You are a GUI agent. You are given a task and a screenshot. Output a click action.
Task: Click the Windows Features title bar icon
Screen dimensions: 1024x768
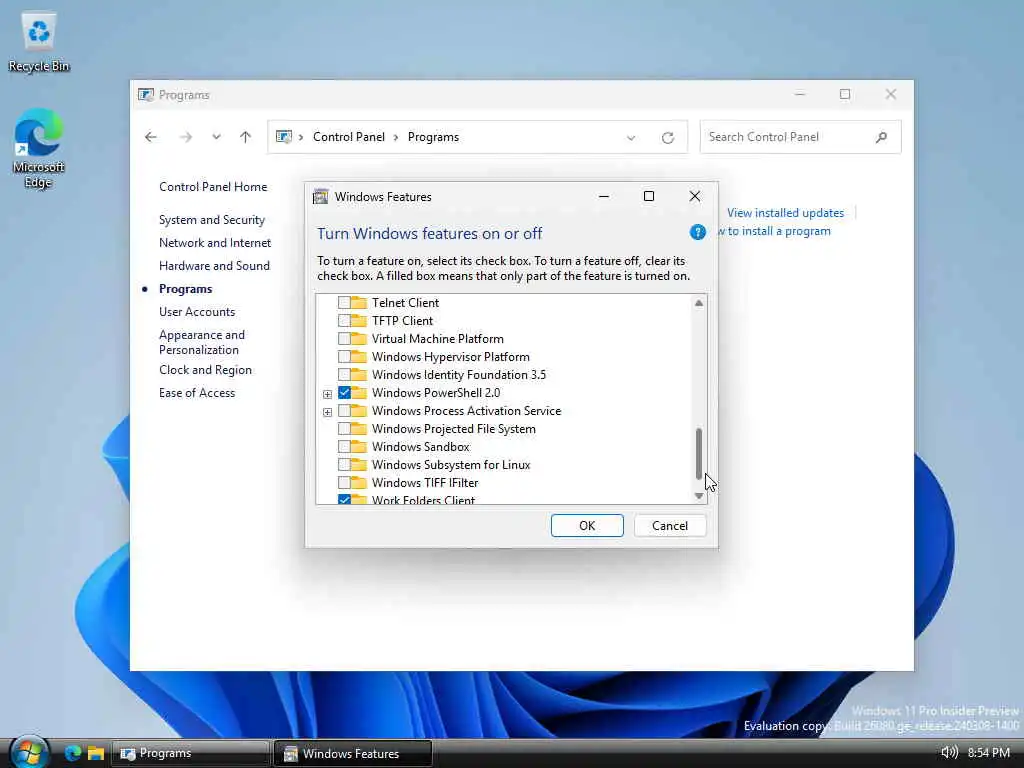[320, 197]
